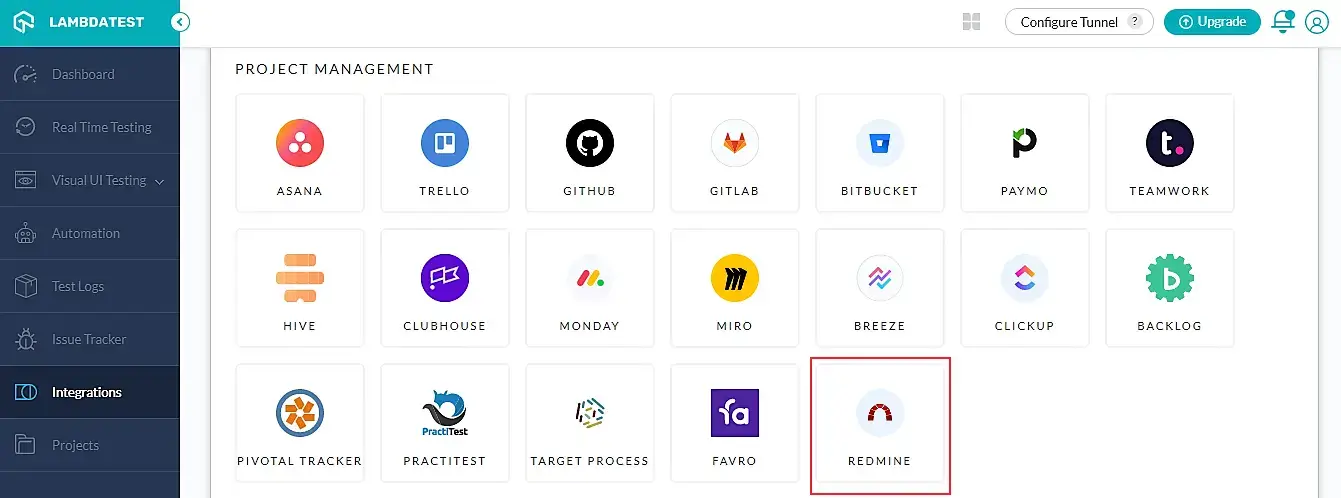Collapse the sidebar with arrow toggle
Screen dimensions: 1341x498
(180, 22)
